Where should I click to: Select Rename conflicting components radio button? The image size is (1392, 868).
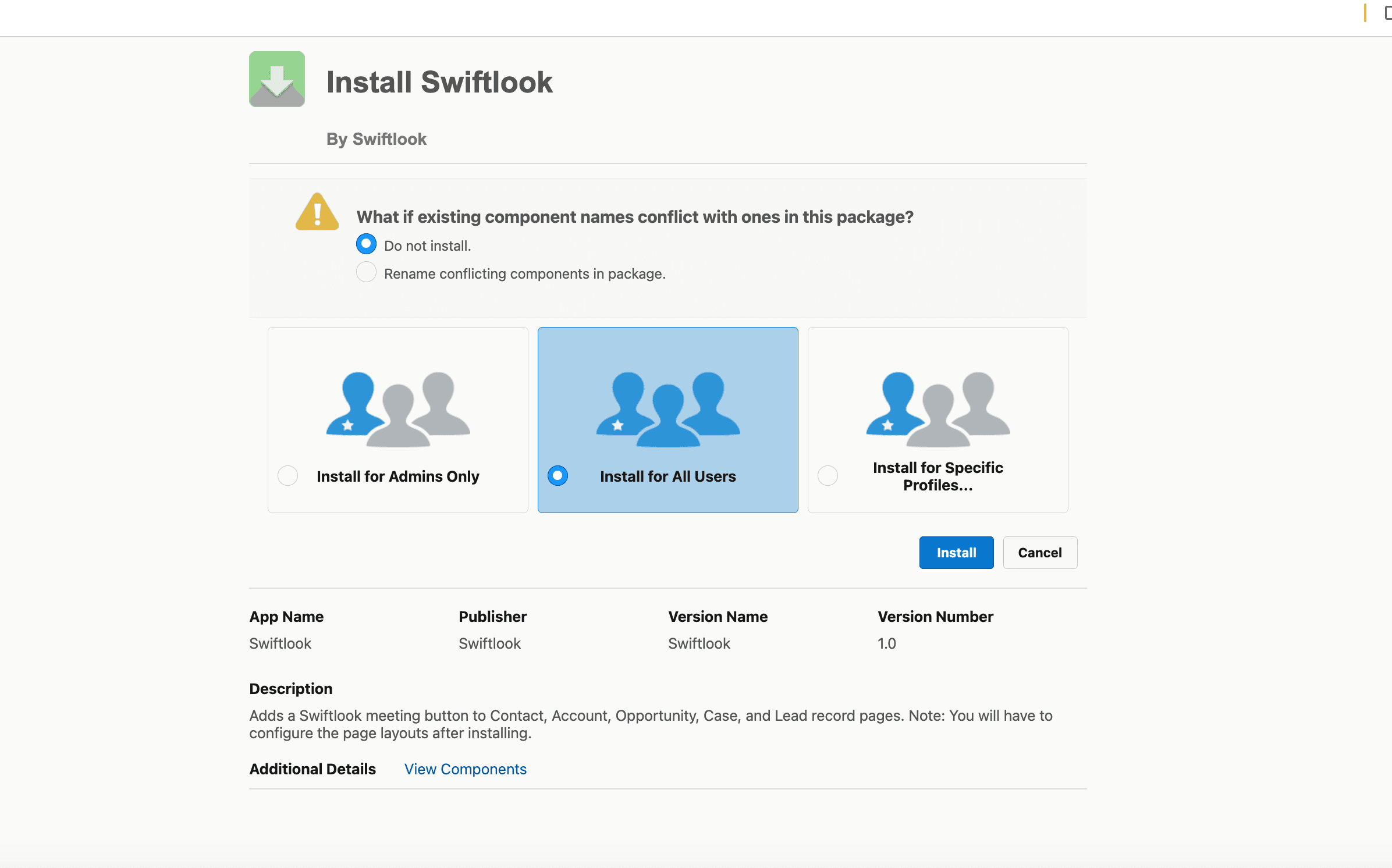pos(366,272)
